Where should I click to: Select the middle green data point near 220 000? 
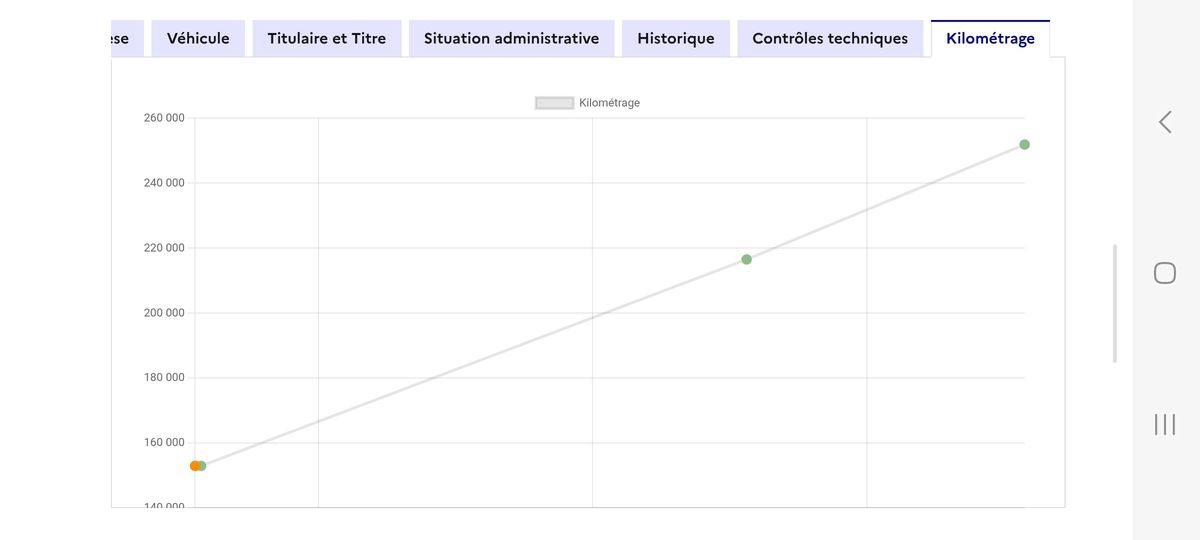(746, 260)
